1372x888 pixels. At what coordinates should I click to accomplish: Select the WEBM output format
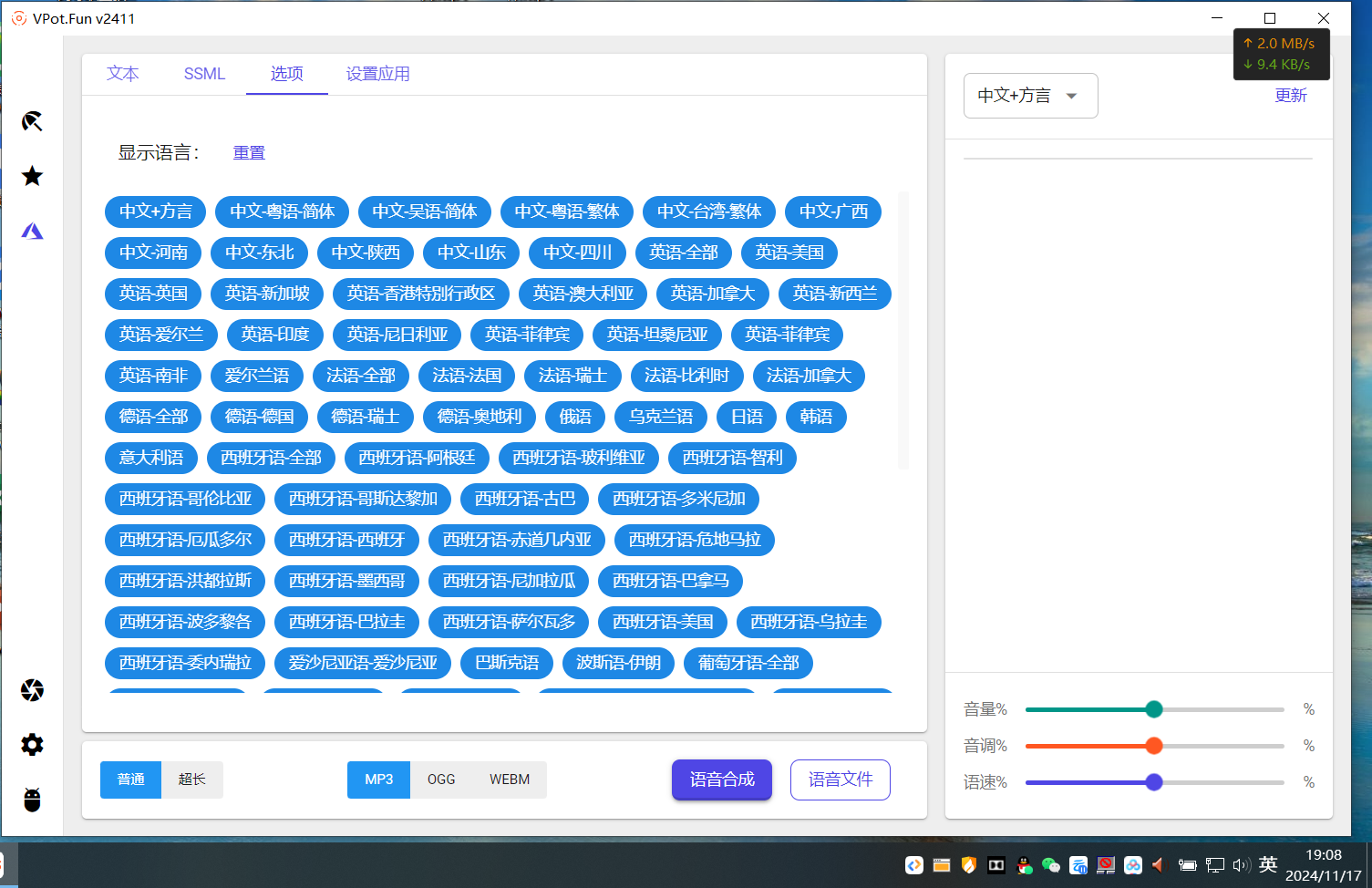tap(509, 780)
